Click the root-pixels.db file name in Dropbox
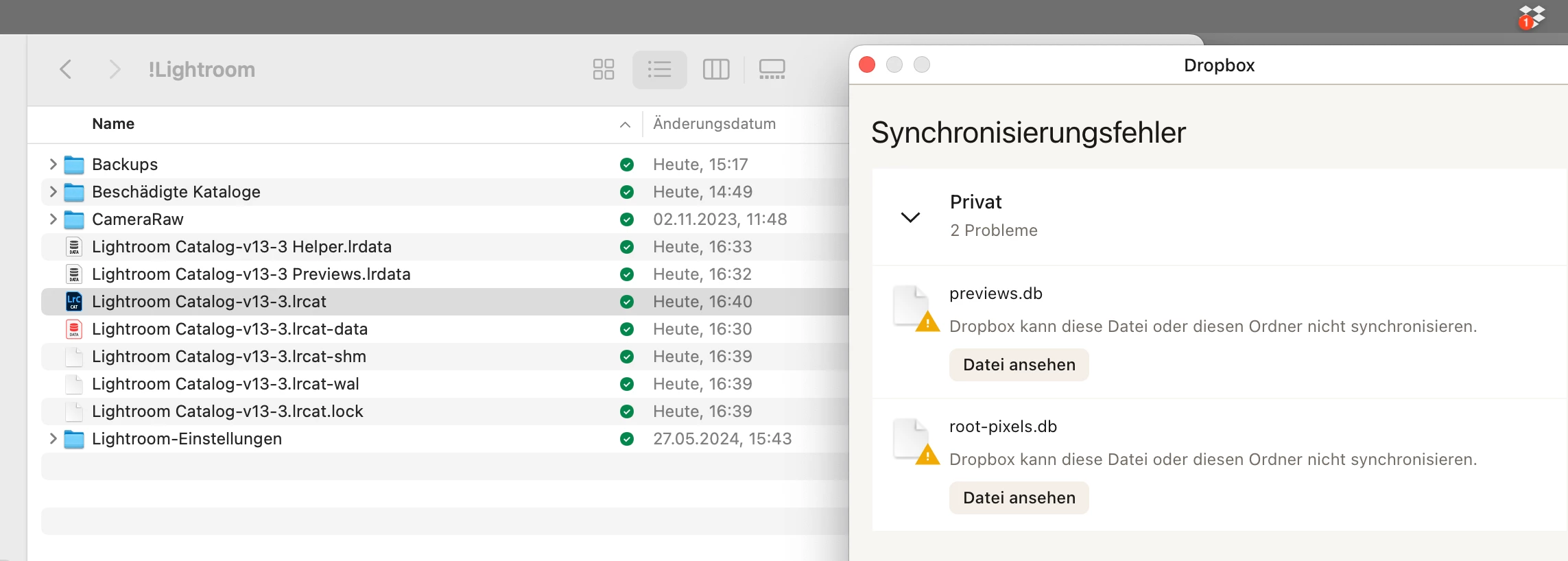Image resolution: width=1568 pixels, height=561 pixels. [1003, 427]
